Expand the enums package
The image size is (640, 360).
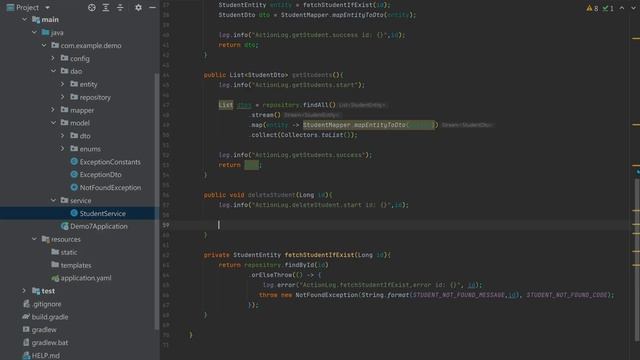(62, 149)
